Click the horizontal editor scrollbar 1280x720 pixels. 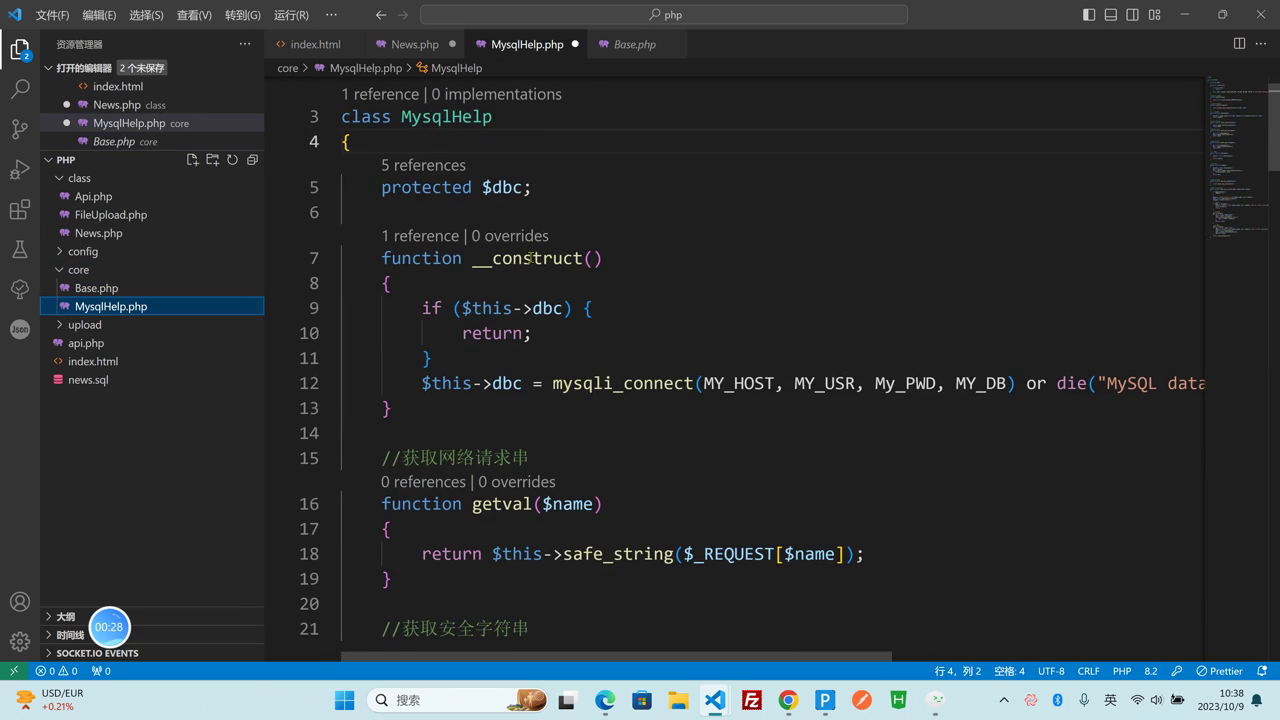click(x=616, y=657)
